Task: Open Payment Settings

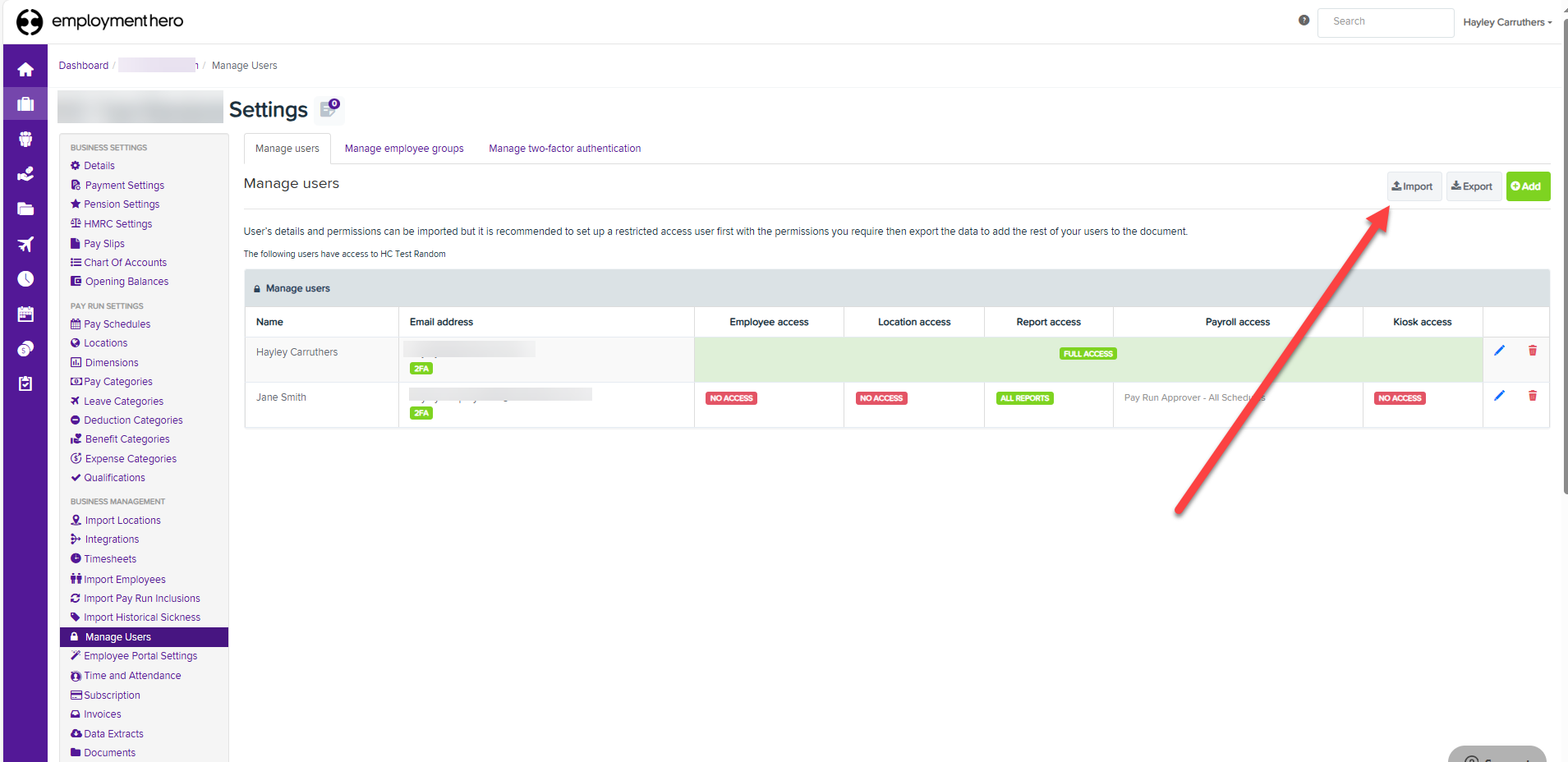Action: coord(117,186)
